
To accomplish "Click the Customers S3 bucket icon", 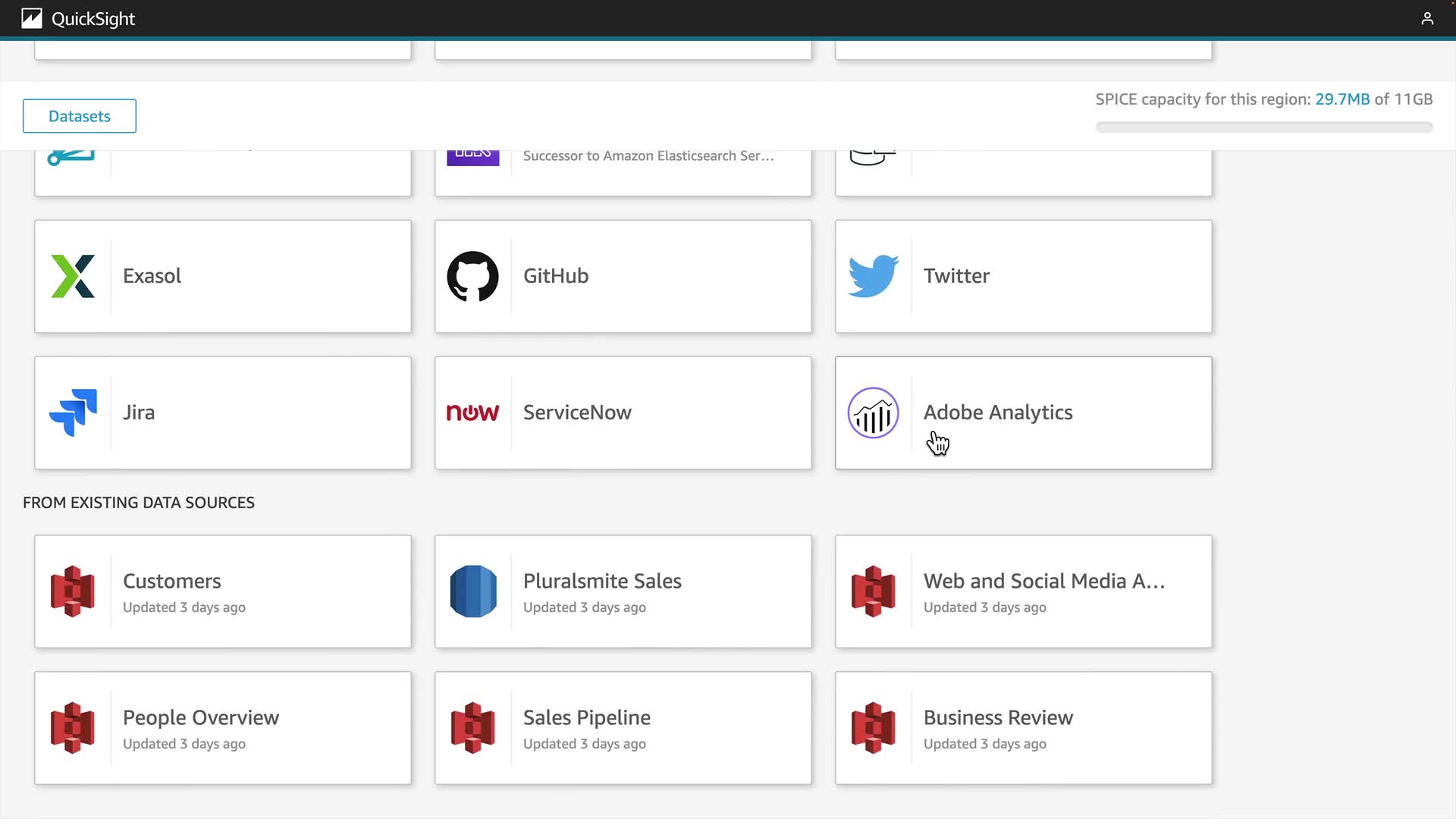I will [73, 591].
